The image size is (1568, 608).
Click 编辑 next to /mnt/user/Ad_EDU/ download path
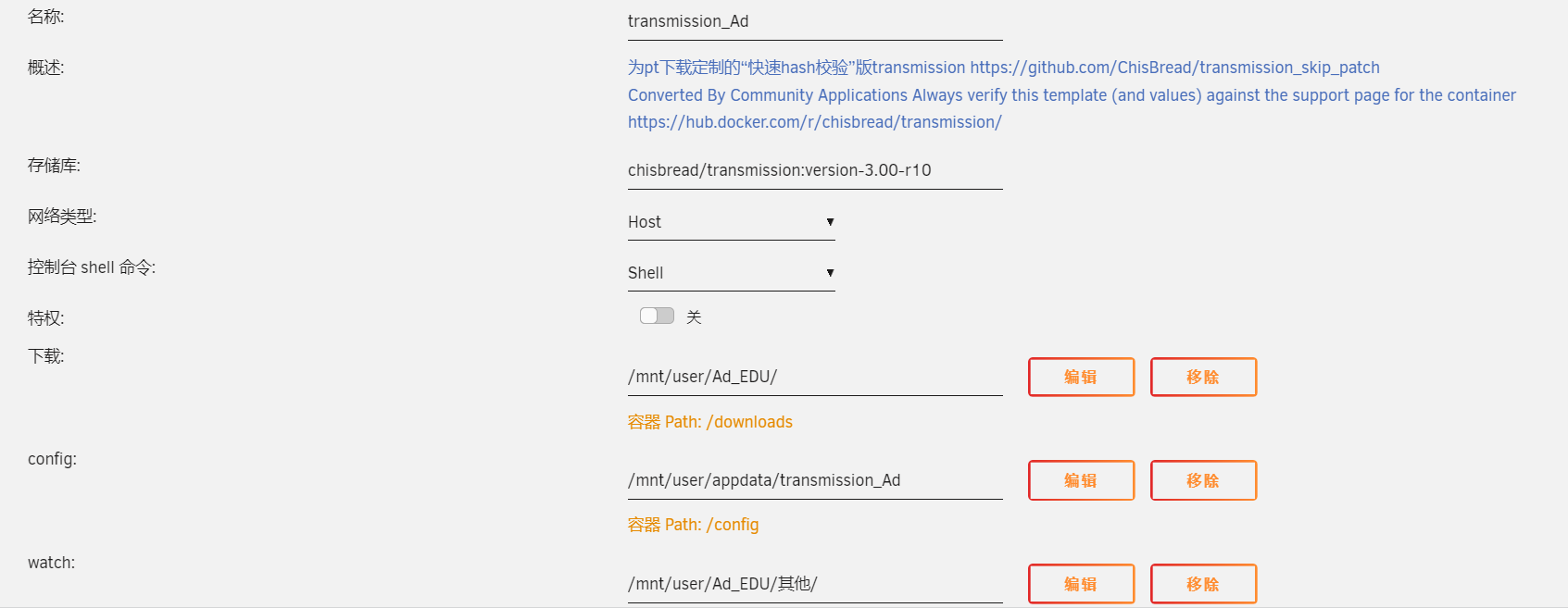[x=1080, y=377]
